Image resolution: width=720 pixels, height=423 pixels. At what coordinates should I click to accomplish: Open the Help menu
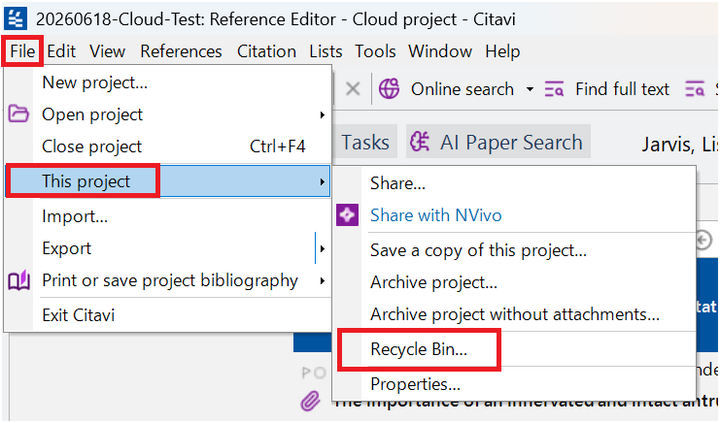tap(502, 51)
